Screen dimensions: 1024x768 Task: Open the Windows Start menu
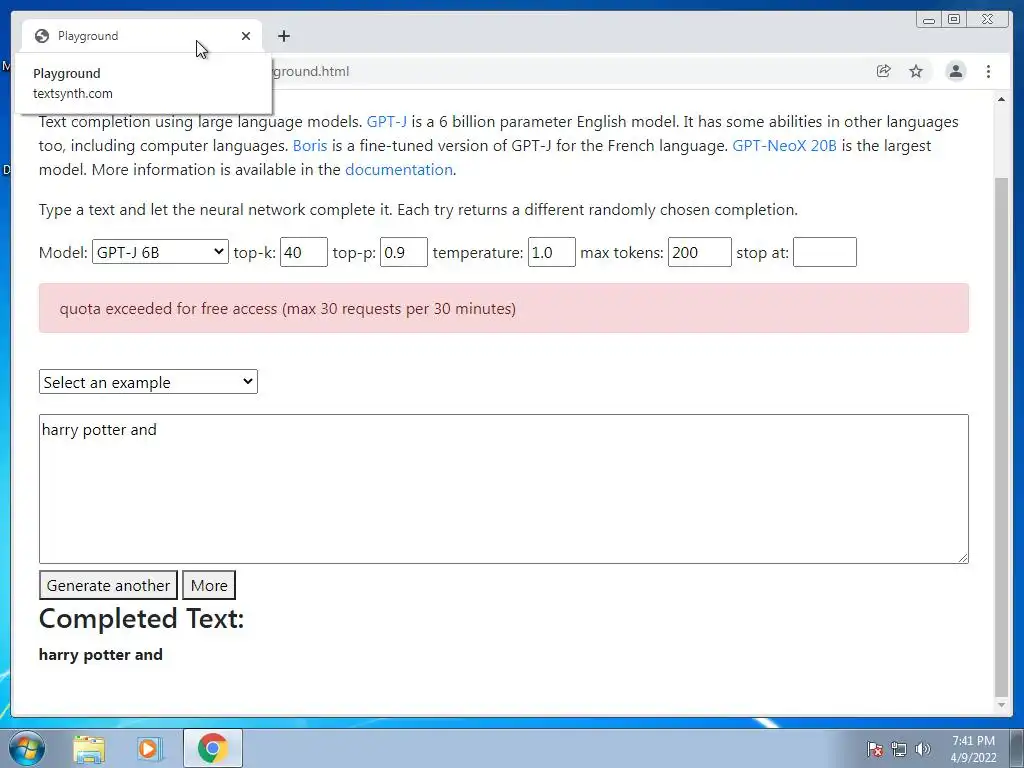27,748
